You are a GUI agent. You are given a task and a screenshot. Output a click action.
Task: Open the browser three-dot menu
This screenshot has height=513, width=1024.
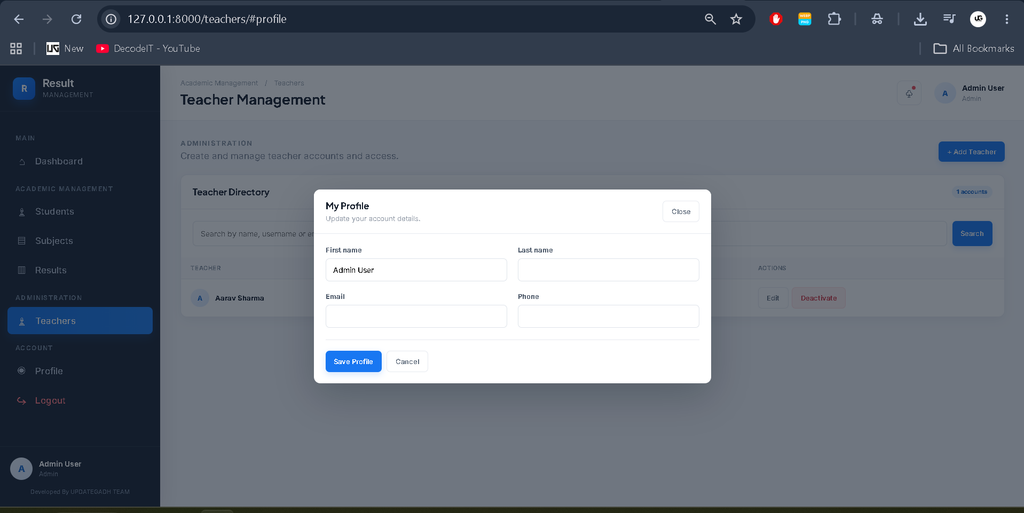coord(1006,19)
